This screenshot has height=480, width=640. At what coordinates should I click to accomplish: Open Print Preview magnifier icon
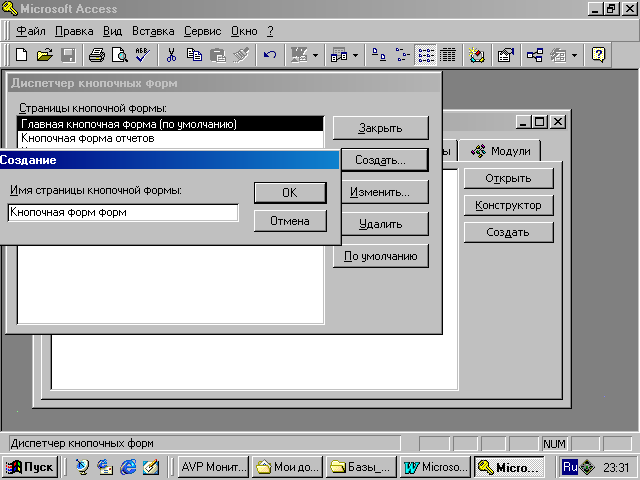(x=120, y=54)
